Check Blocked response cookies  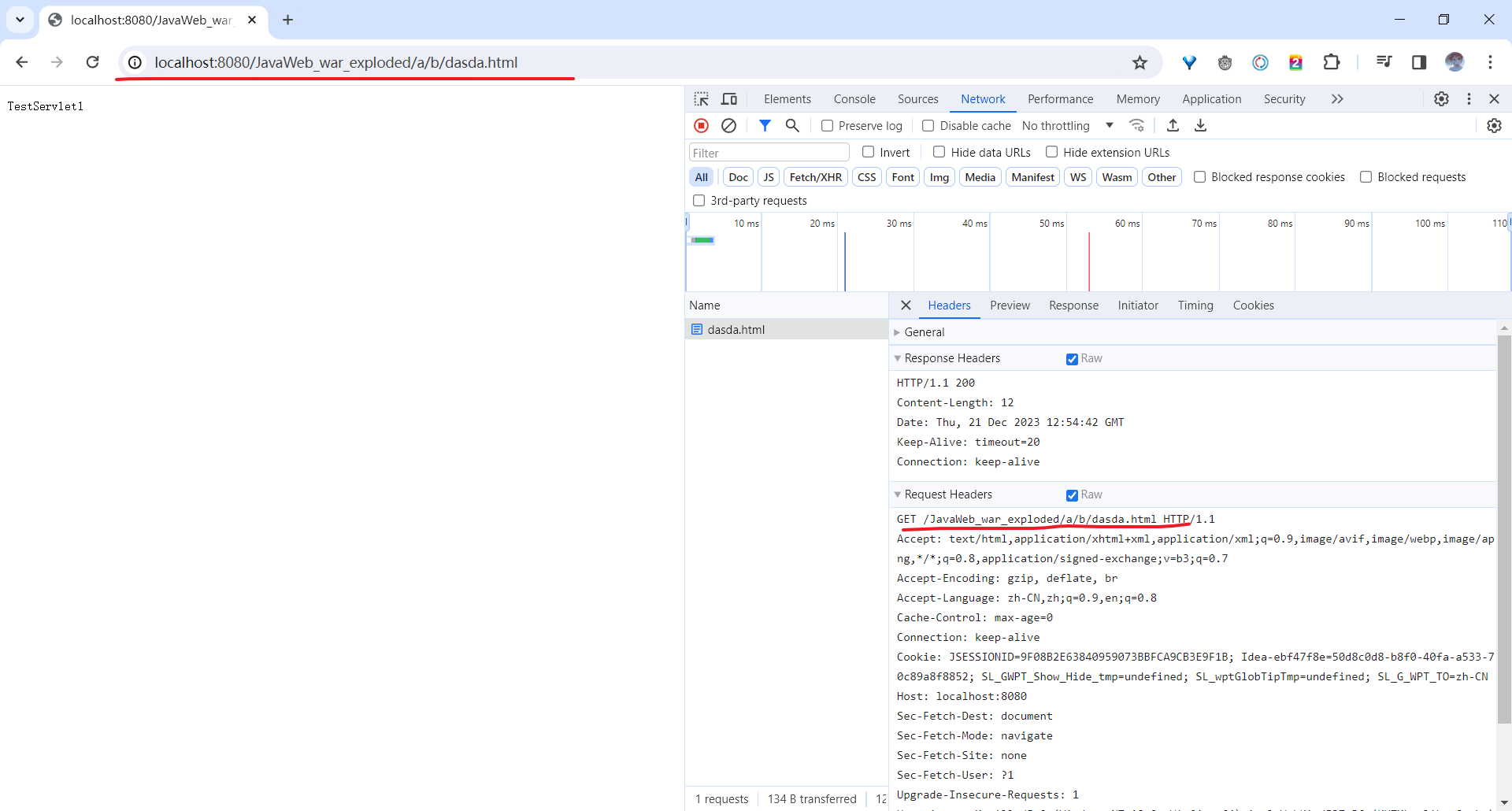point(1199,177)
